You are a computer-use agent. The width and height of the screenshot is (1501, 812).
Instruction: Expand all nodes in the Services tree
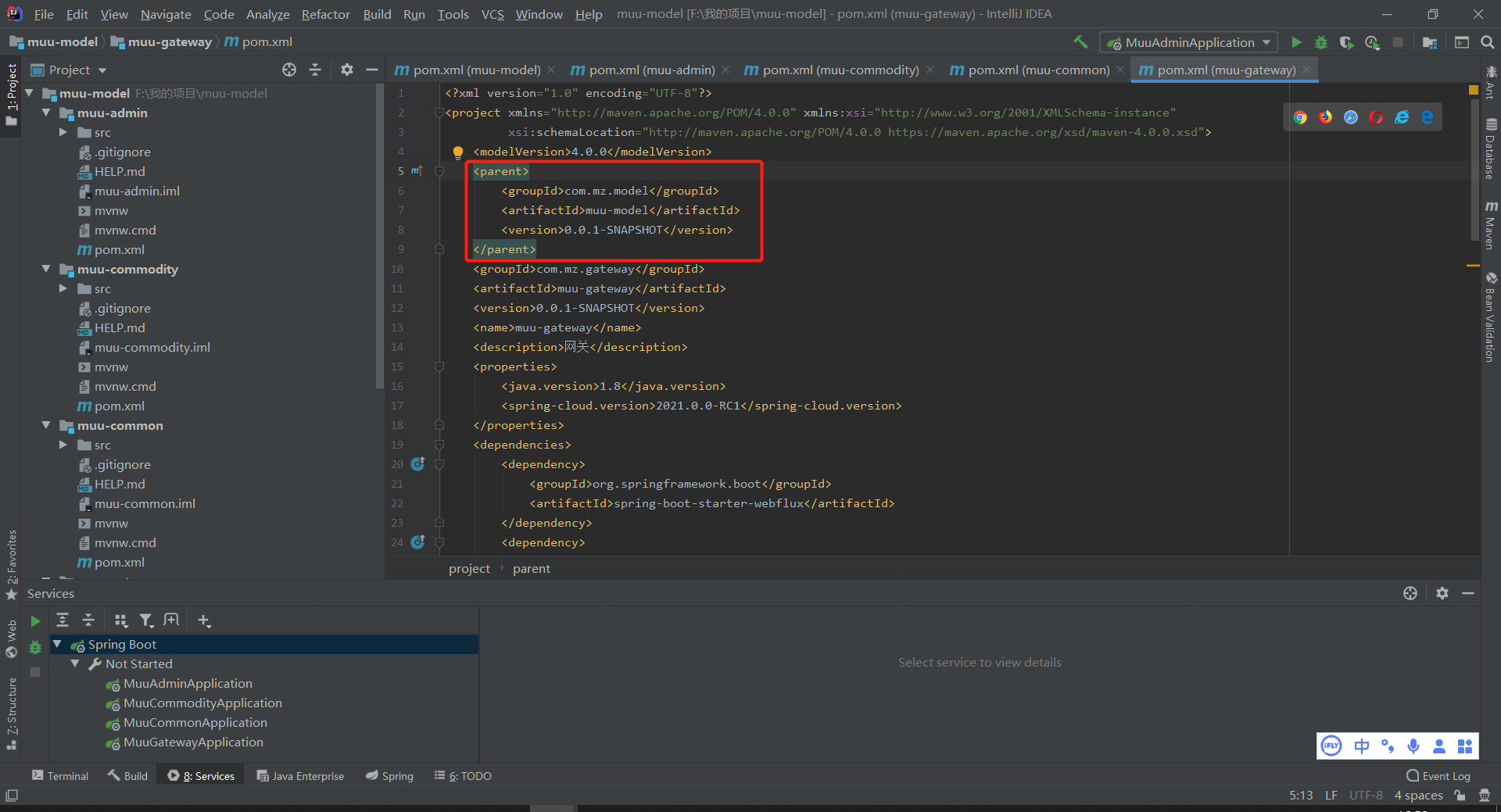(x=63, y=621)
